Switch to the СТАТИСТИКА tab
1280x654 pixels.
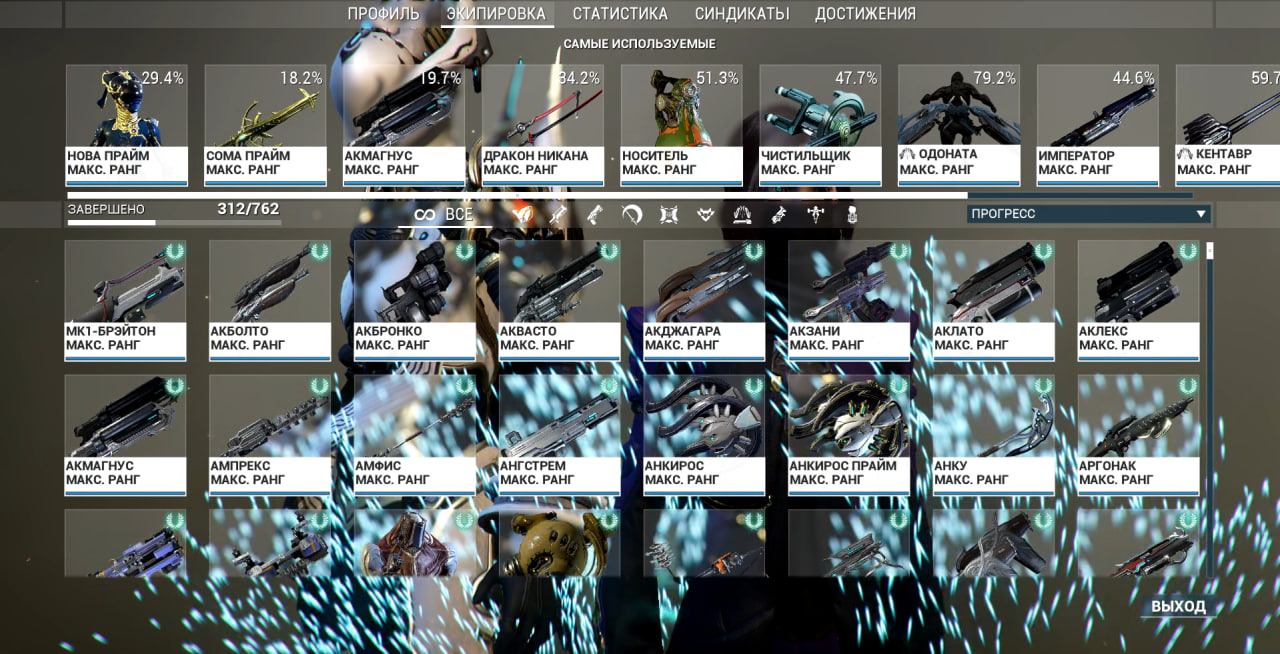click(620, 14)
